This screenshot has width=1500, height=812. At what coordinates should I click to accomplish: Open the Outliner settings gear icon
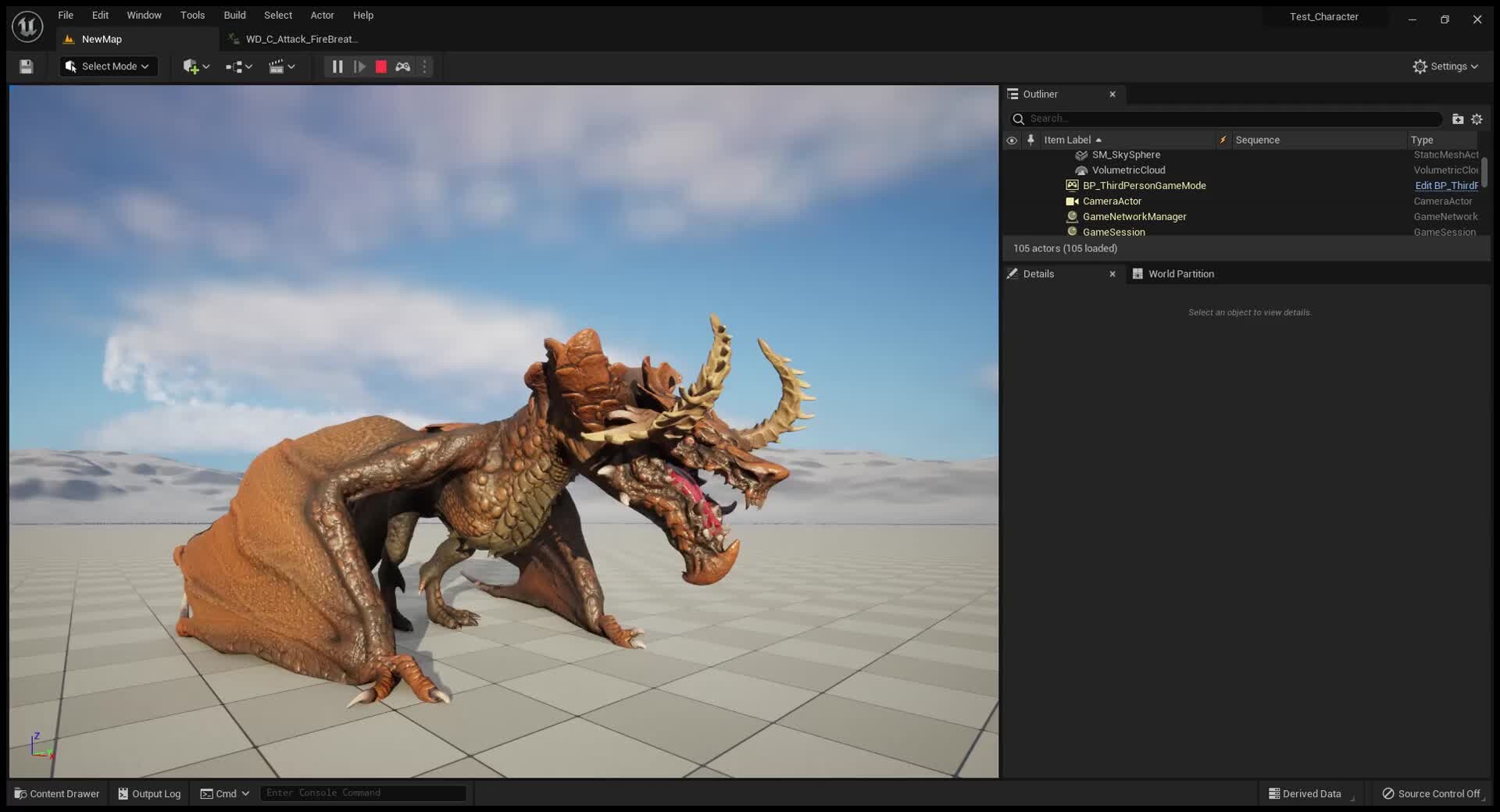point(1477,119)
